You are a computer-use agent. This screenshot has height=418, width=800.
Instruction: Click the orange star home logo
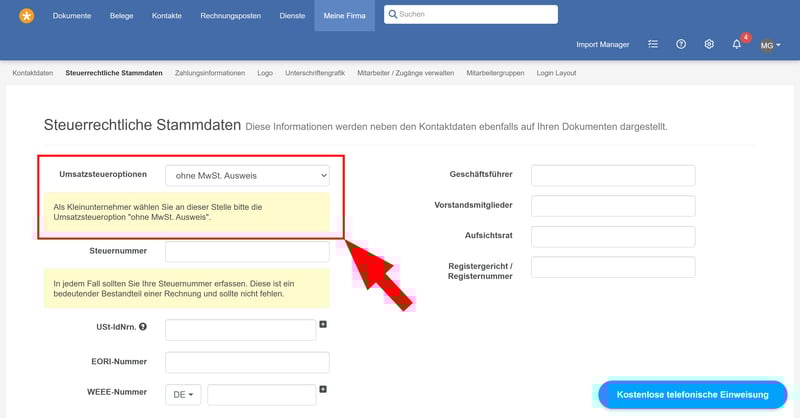click(x=26, y=16)
